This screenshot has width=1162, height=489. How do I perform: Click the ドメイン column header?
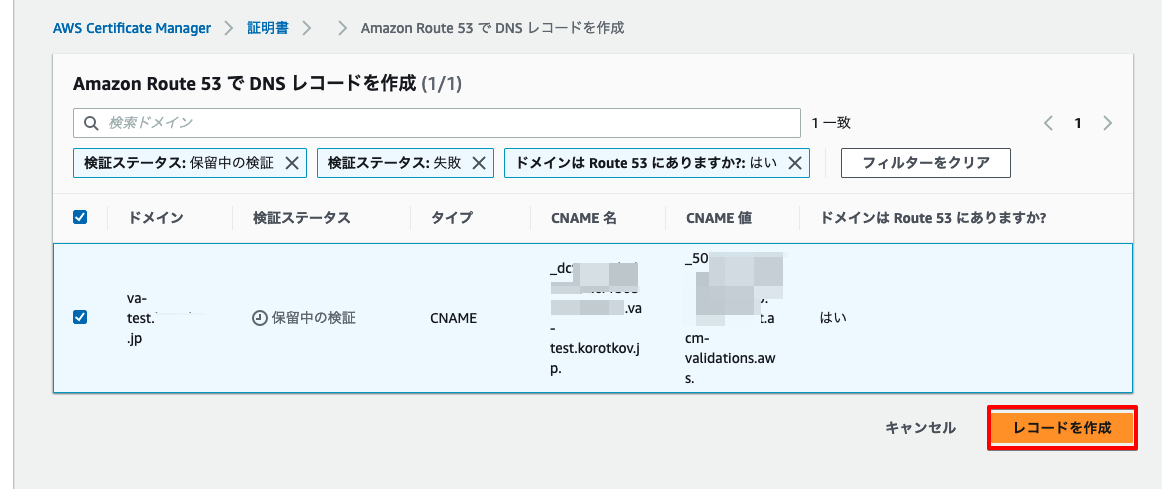pyautogui.click(x=156, y=218)
